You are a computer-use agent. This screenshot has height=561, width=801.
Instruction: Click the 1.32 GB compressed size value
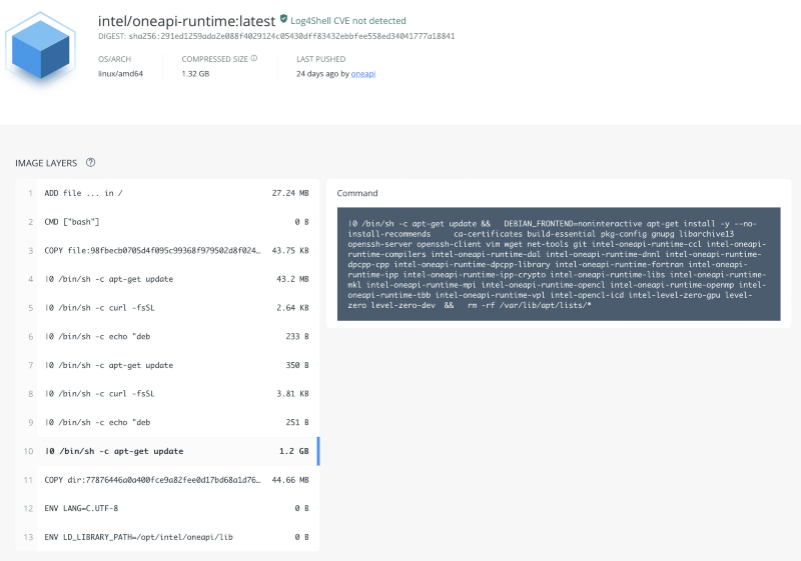pyautogui.click(x=196, y=74)
